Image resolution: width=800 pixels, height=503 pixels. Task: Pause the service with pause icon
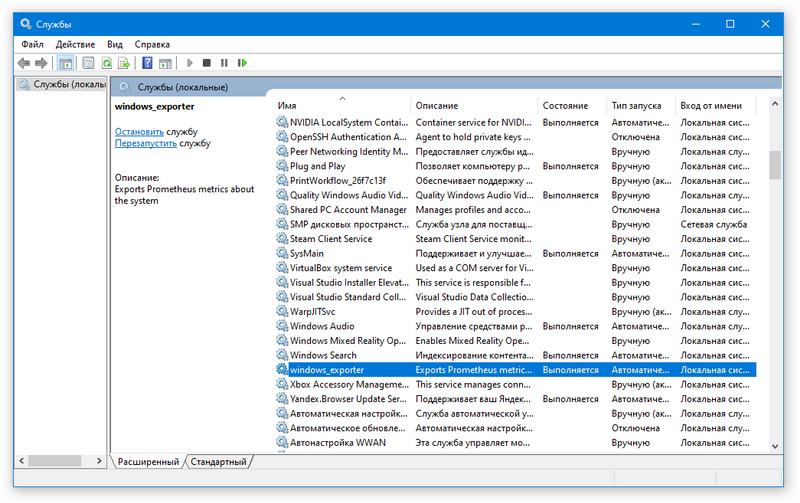pos(224,63)
